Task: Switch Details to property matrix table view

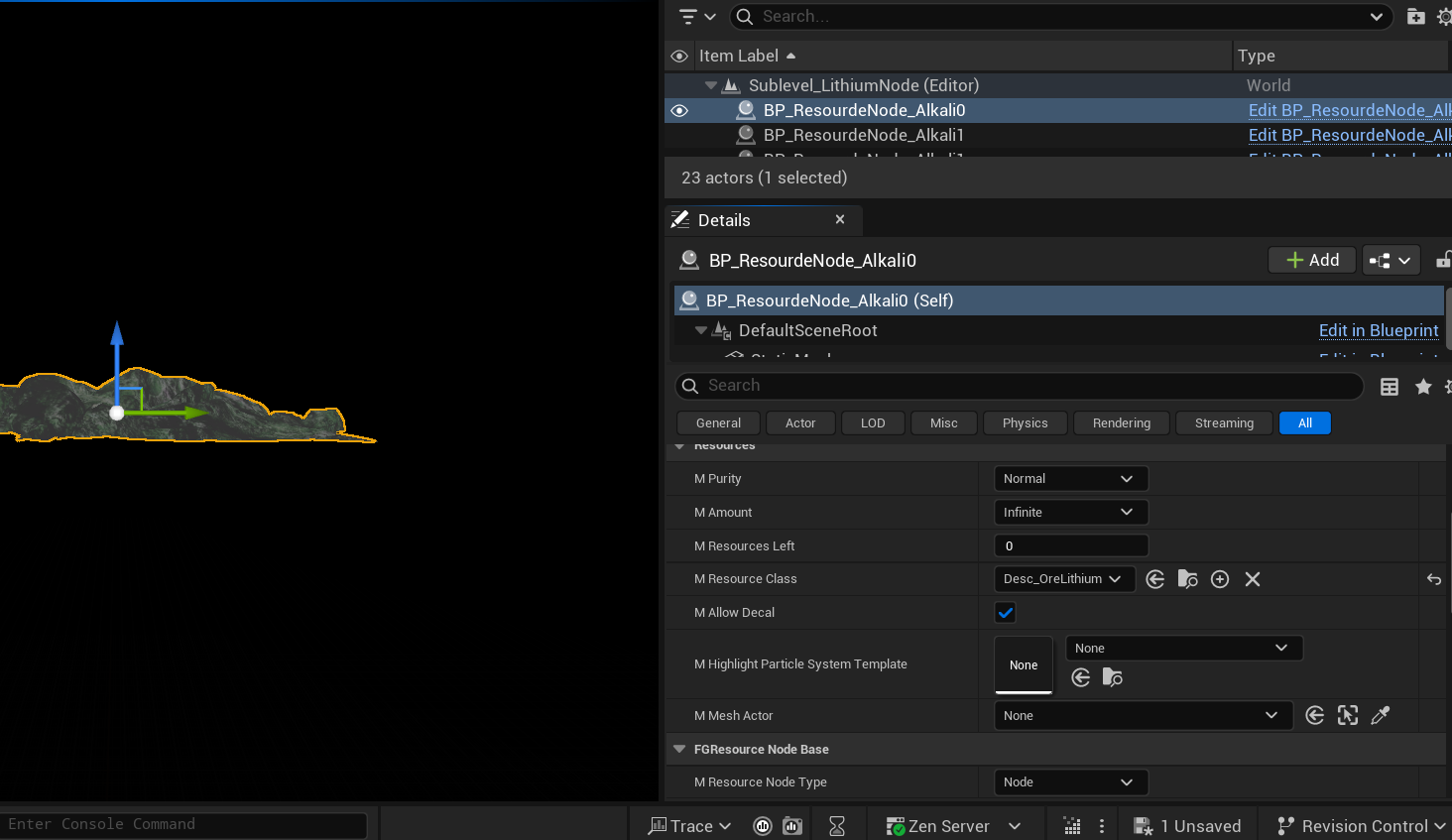Action: (1390, 387)
